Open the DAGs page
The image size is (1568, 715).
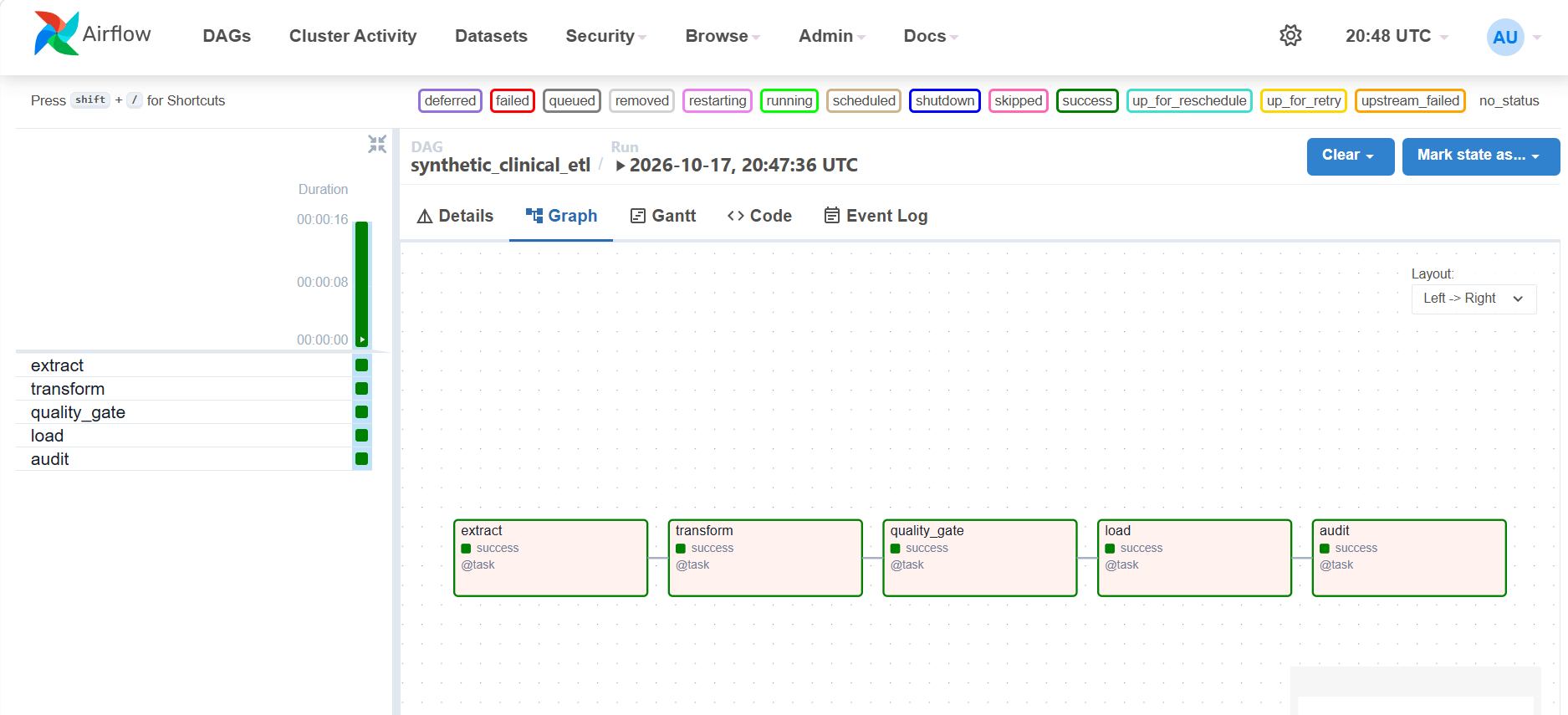[227, 36]
